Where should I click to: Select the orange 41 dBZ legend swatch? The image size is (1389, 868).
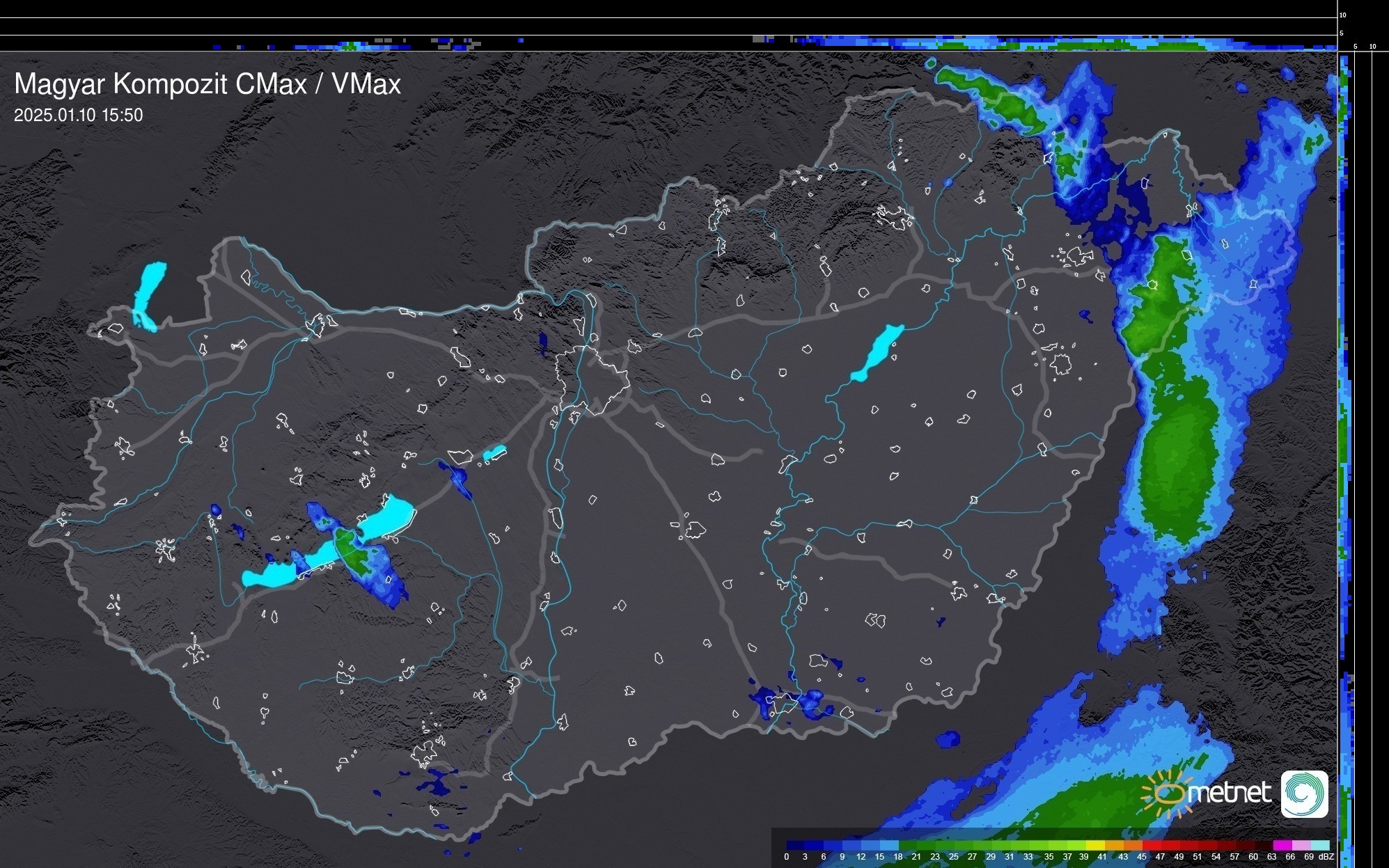click(1113, 846)
